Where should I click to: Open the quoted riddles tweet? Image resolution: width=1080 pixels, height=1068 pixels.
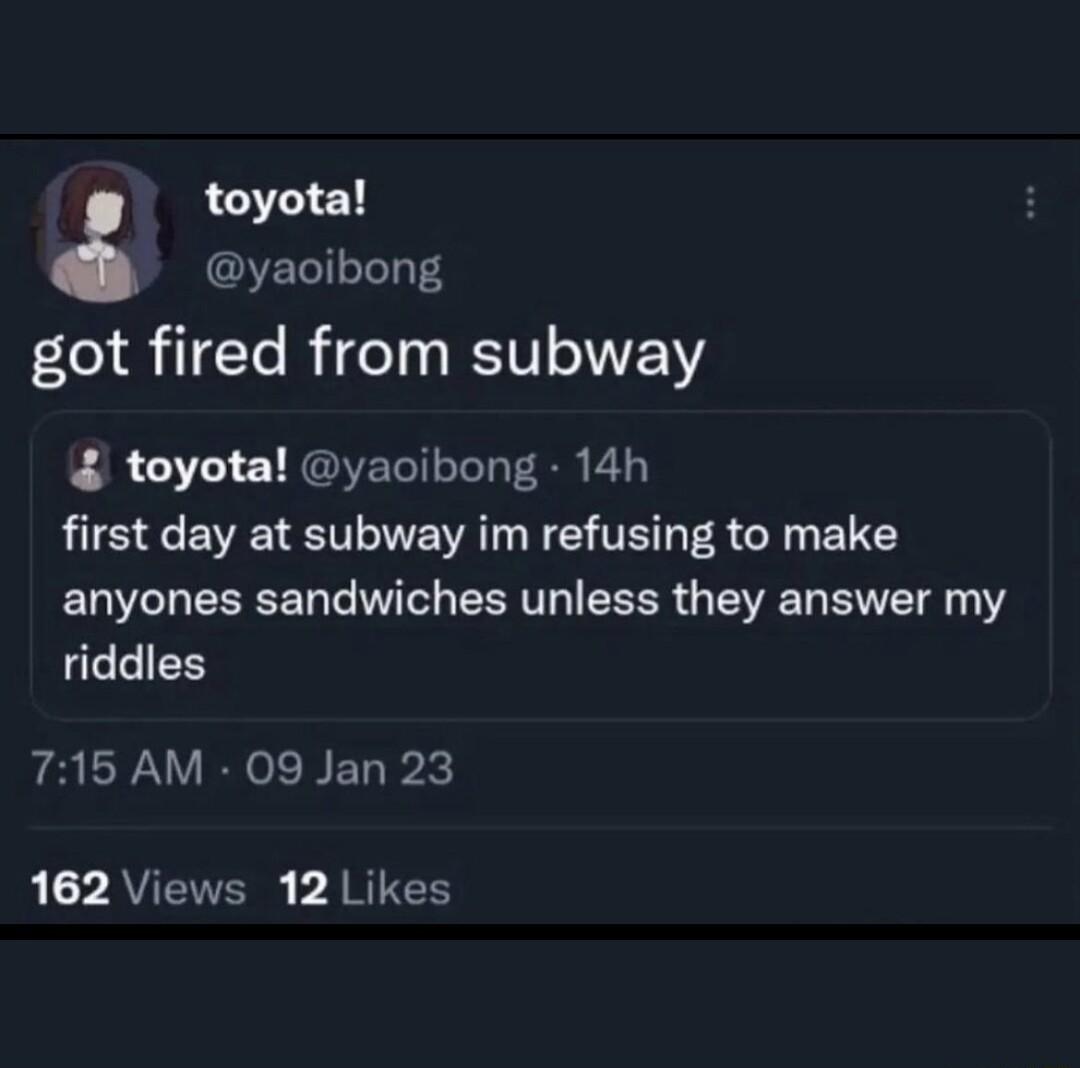540,597
